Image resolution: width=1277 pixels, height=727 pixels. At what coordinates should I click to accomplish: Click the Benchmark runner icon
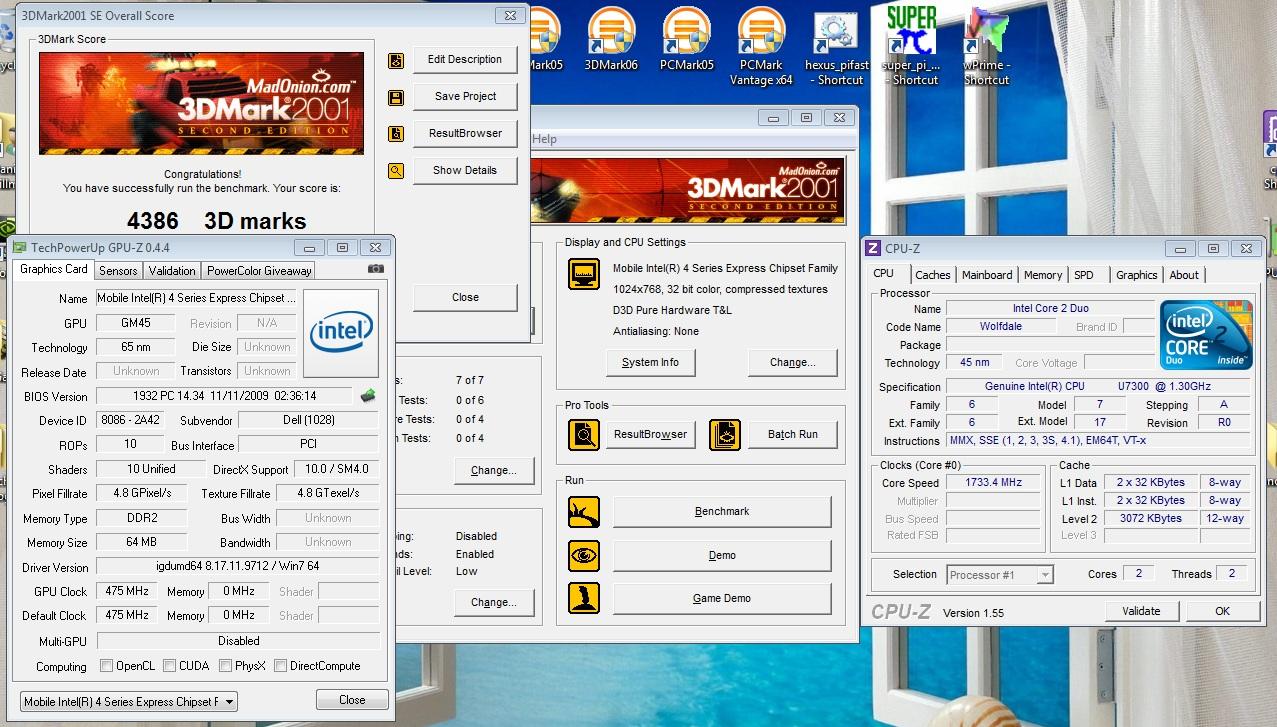tap(584, 512)
